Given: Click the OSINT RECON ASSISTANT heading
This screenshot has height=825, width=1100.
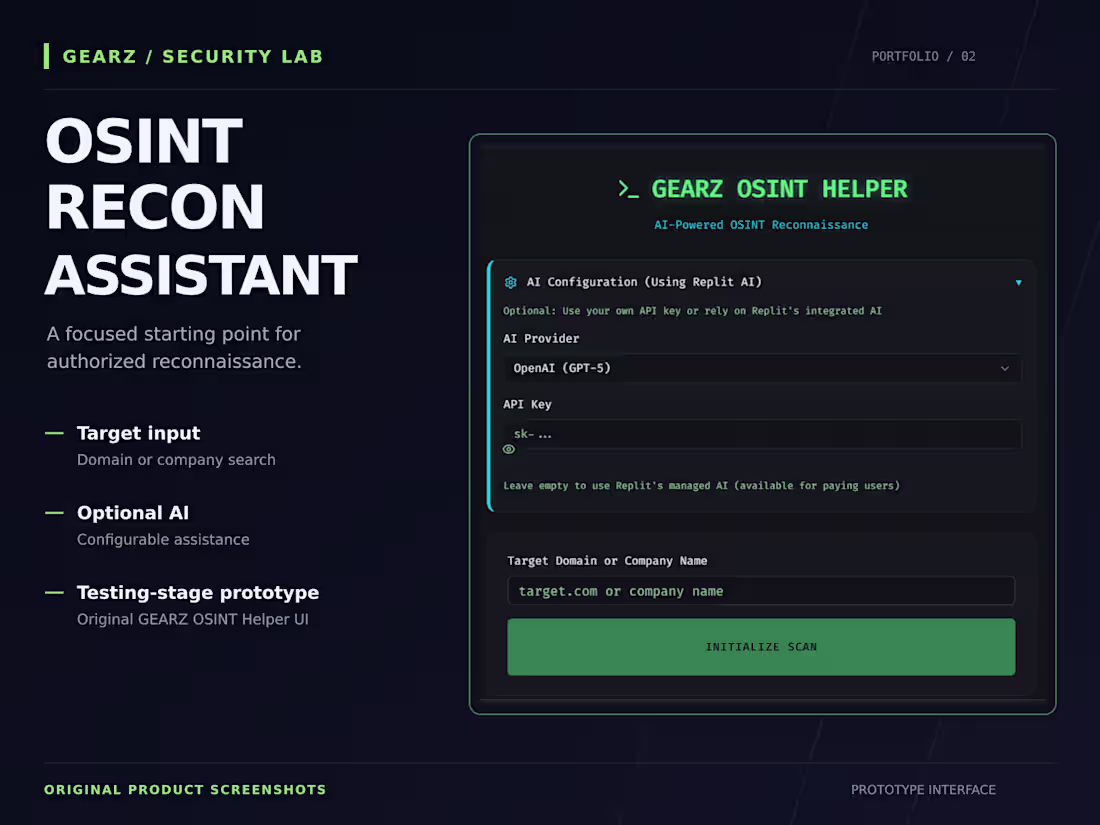Looking at the screenshot, I should (x=201, y=207).
